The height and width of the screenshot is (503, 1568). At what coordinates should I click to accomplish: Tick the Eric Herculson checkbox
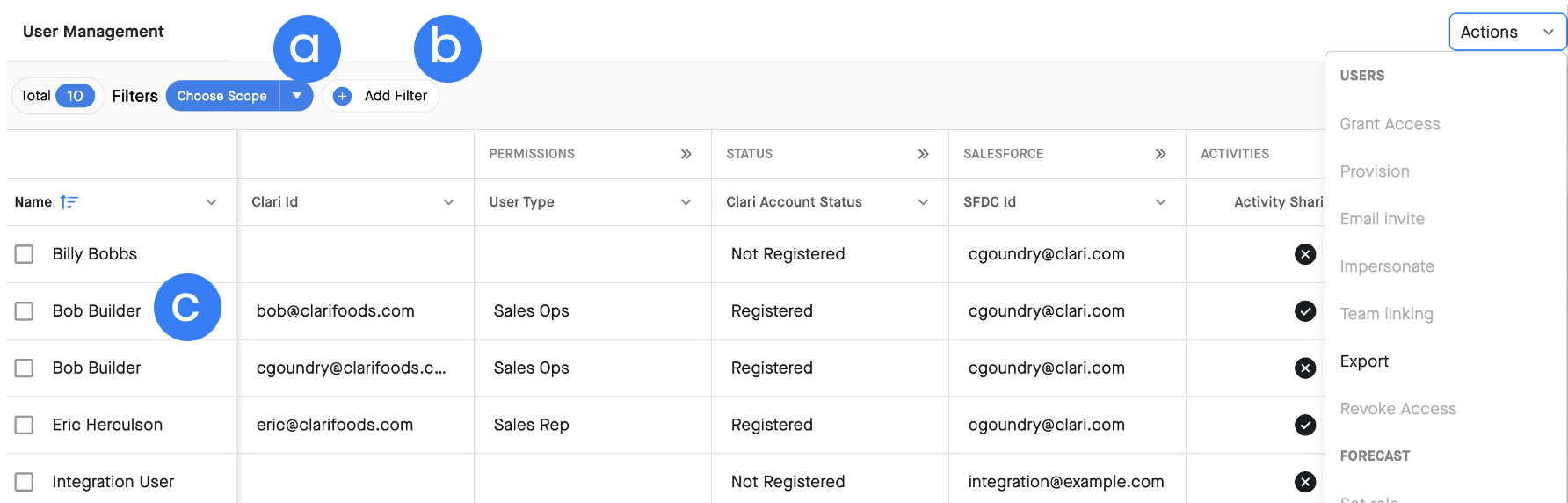click(25, 425)
